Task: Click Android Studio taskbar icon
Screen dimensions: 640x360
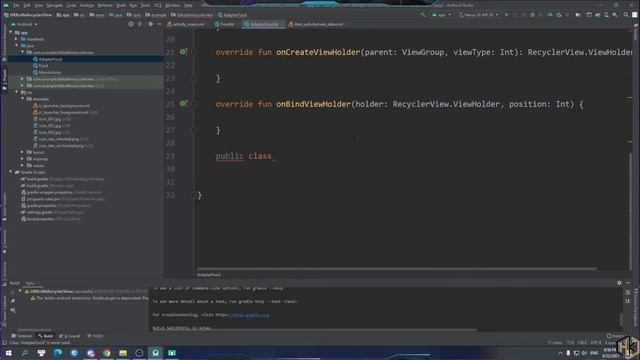Action: [x=156, y=353]
